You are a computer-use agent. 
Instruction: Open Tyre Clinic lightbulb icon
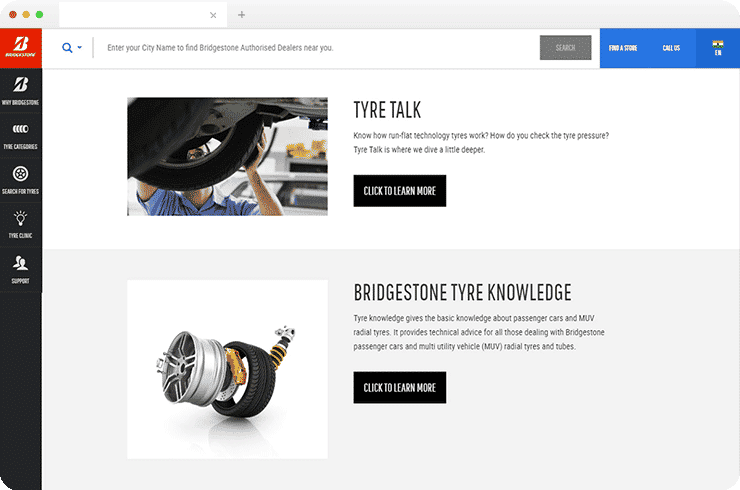click(20, 219)
